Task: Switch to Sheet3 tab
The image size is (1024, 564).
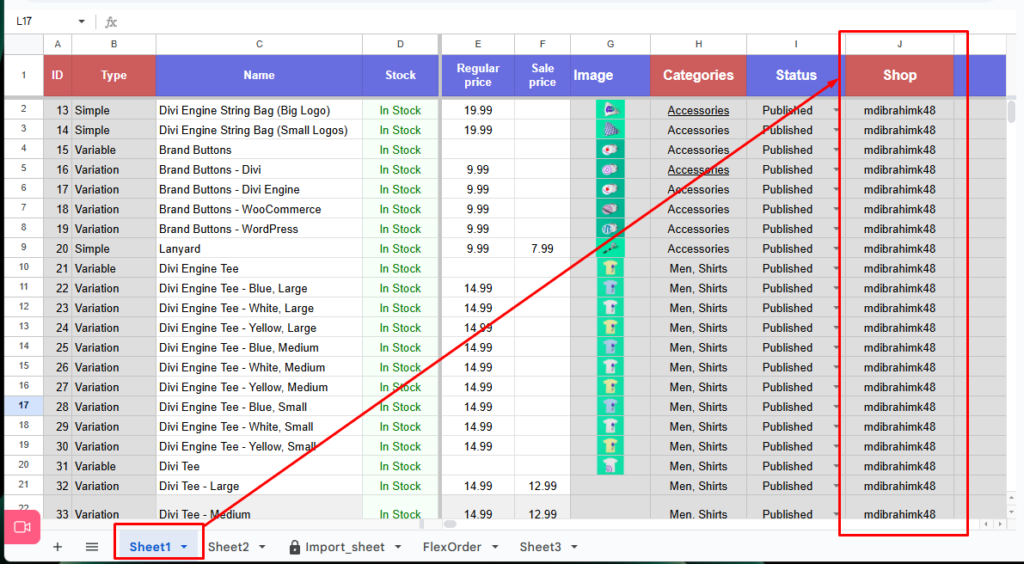Action: coord(540,547)
